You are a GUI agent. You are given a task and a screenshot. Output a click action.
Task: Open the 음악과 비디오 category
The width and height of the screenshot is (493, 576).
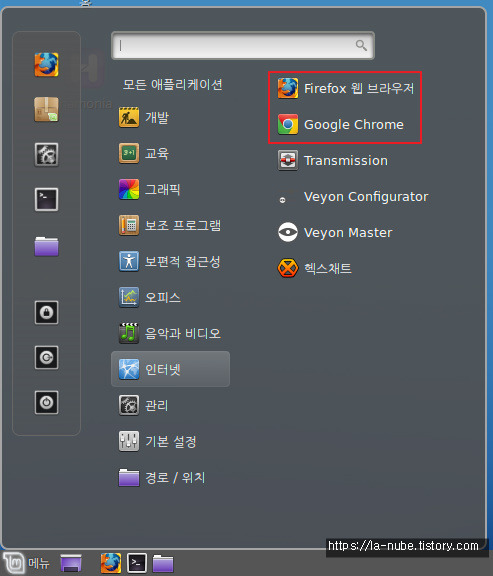pyautogui.click(x=170, y=333)
